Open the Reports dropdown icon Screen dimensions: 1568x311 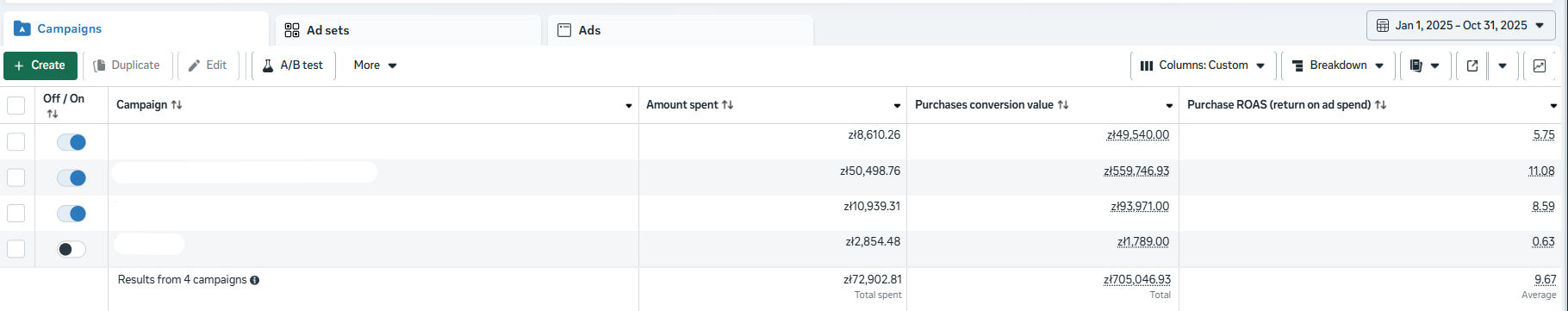pyautogui.click(x=1425, y=65)
